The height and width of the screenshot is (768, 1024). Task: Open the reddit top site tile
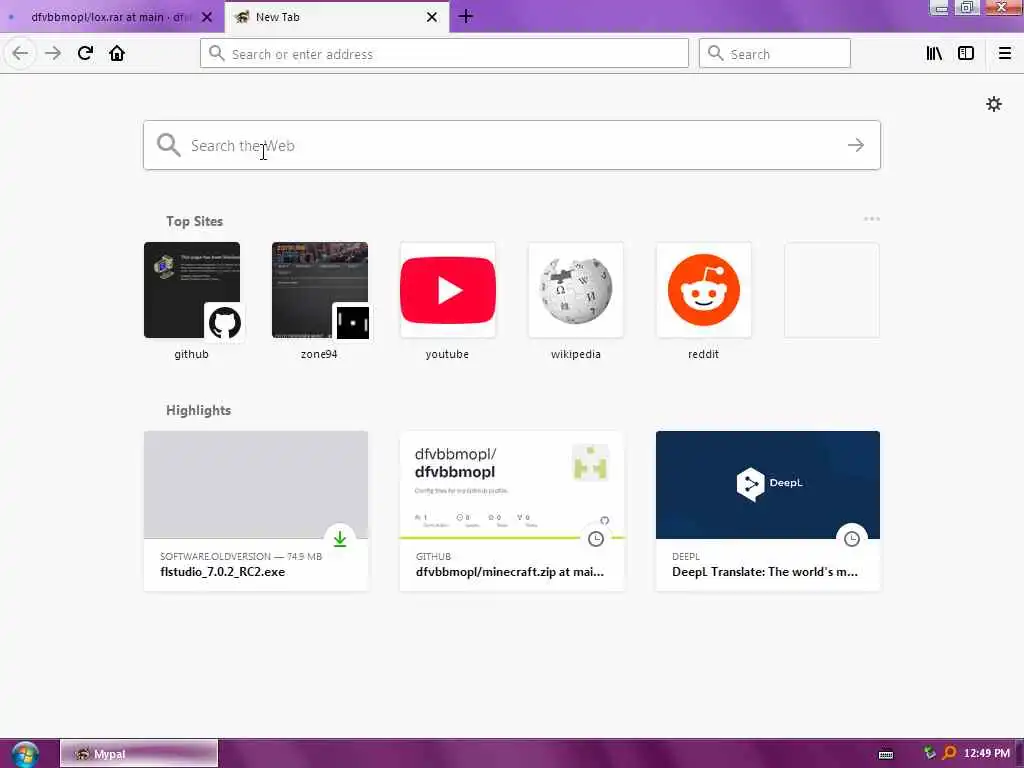[x=704, y=291]
